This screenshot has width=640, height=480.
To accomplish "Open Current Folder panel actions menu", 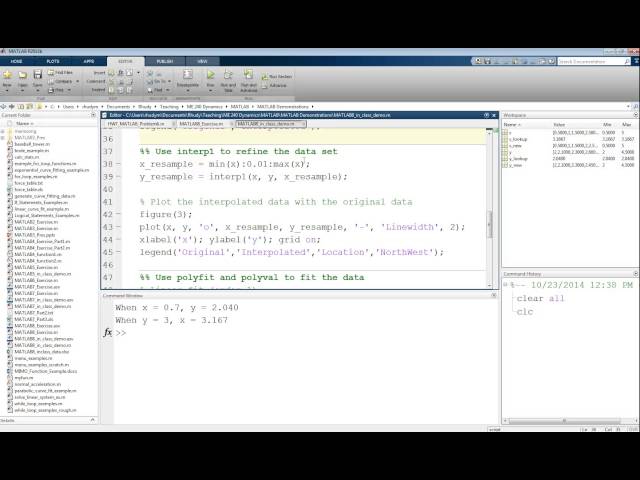I will [93, 115].
